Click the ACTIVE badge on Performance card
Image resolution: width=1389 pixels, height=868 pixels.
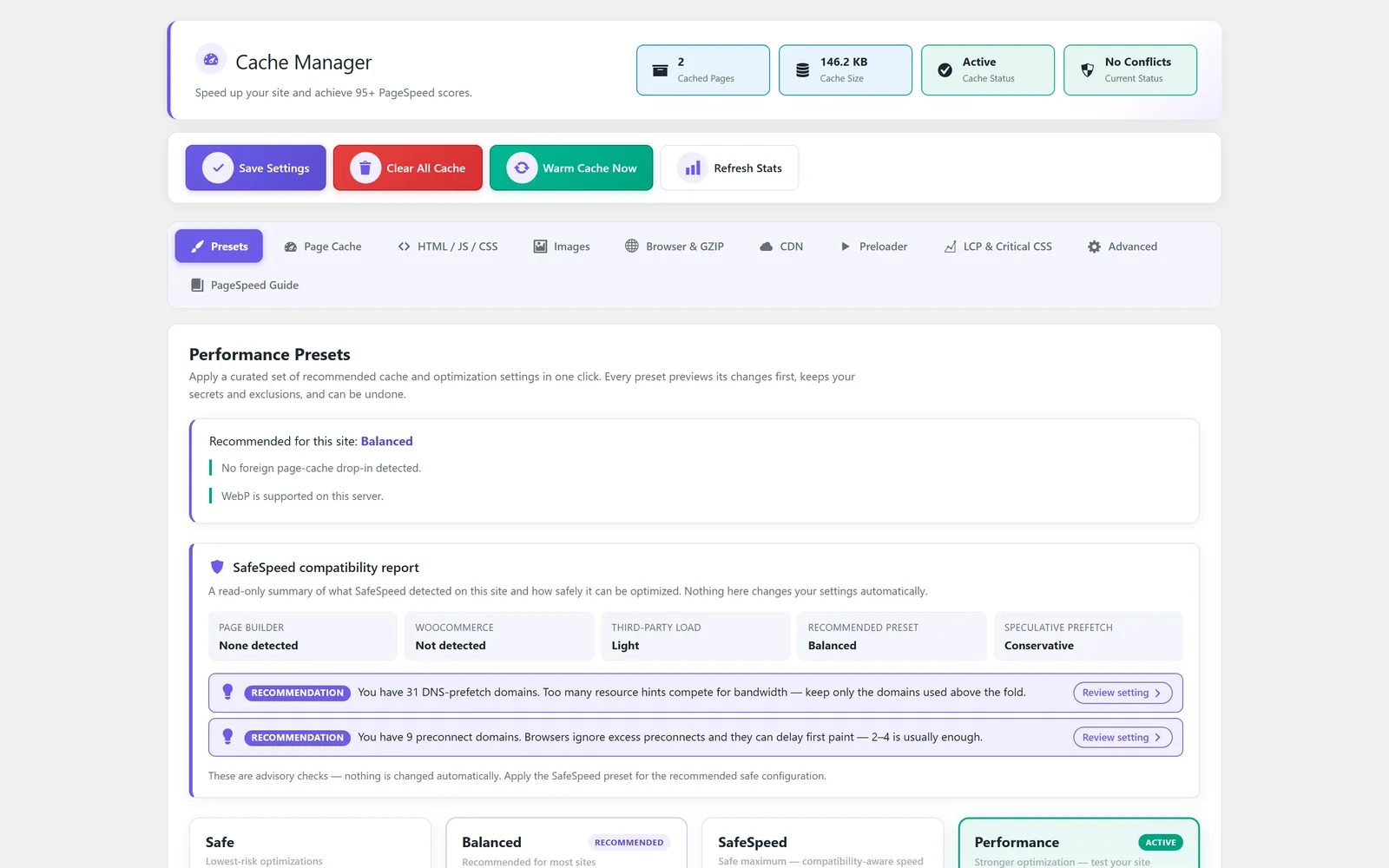[x=1161, y=843]
